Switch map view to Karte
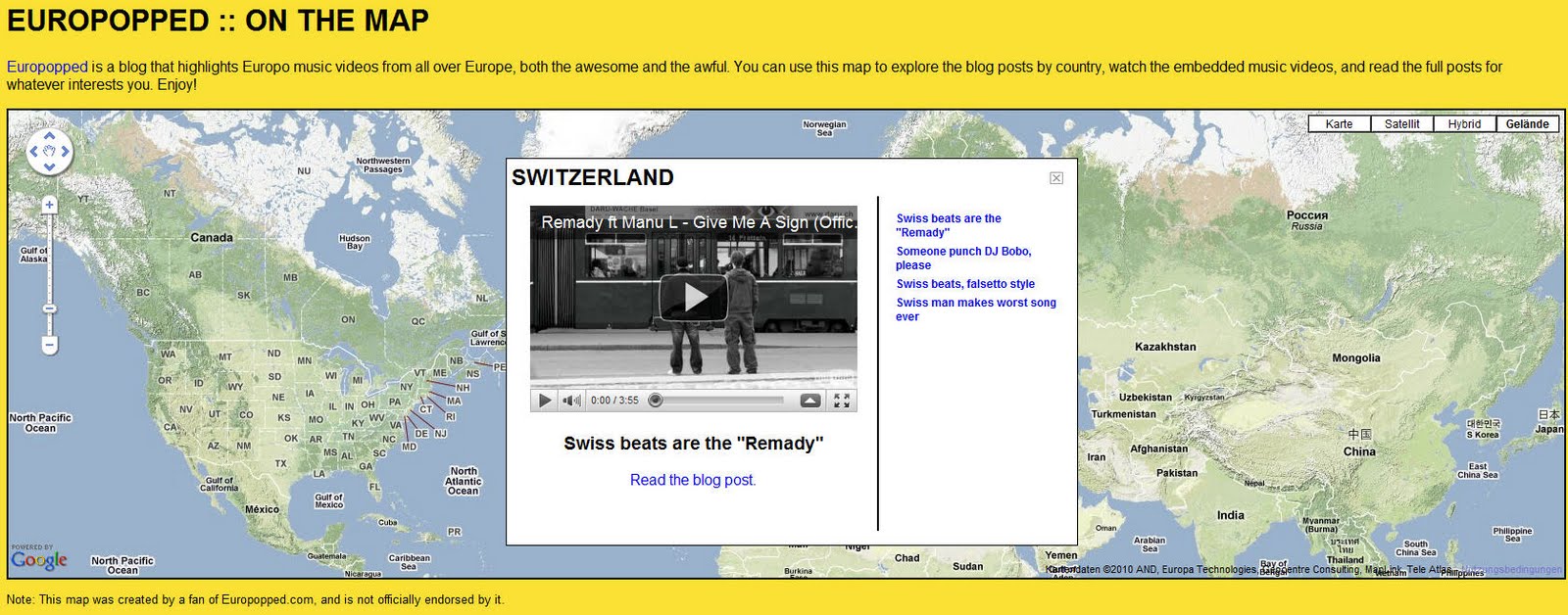The height and width of the screenshot is (615, 1568). pyautogui.click(x=1339, y=124)
